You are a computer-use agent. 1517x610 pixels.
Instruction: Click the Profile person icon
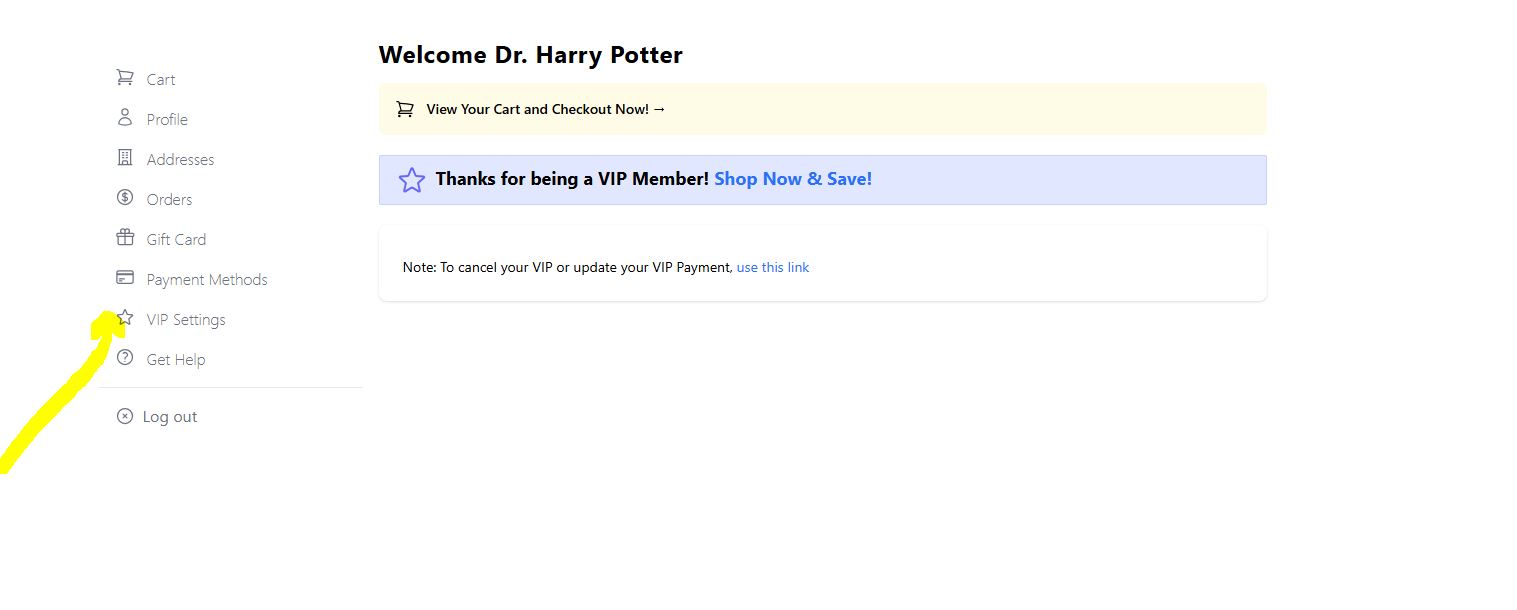point(125,117)
